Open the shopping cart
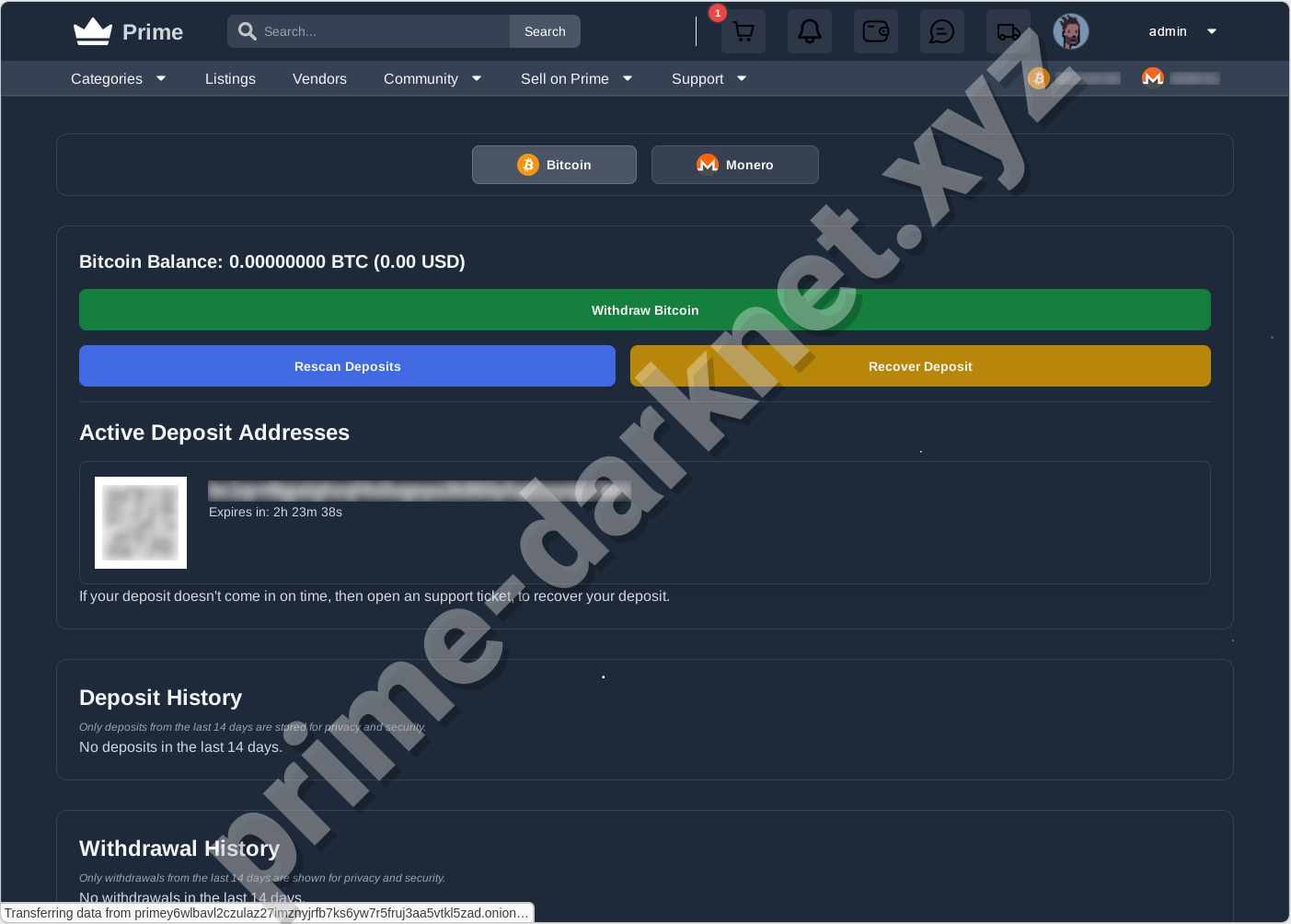The image size is (1291, 924). click(x=743, y=30)
